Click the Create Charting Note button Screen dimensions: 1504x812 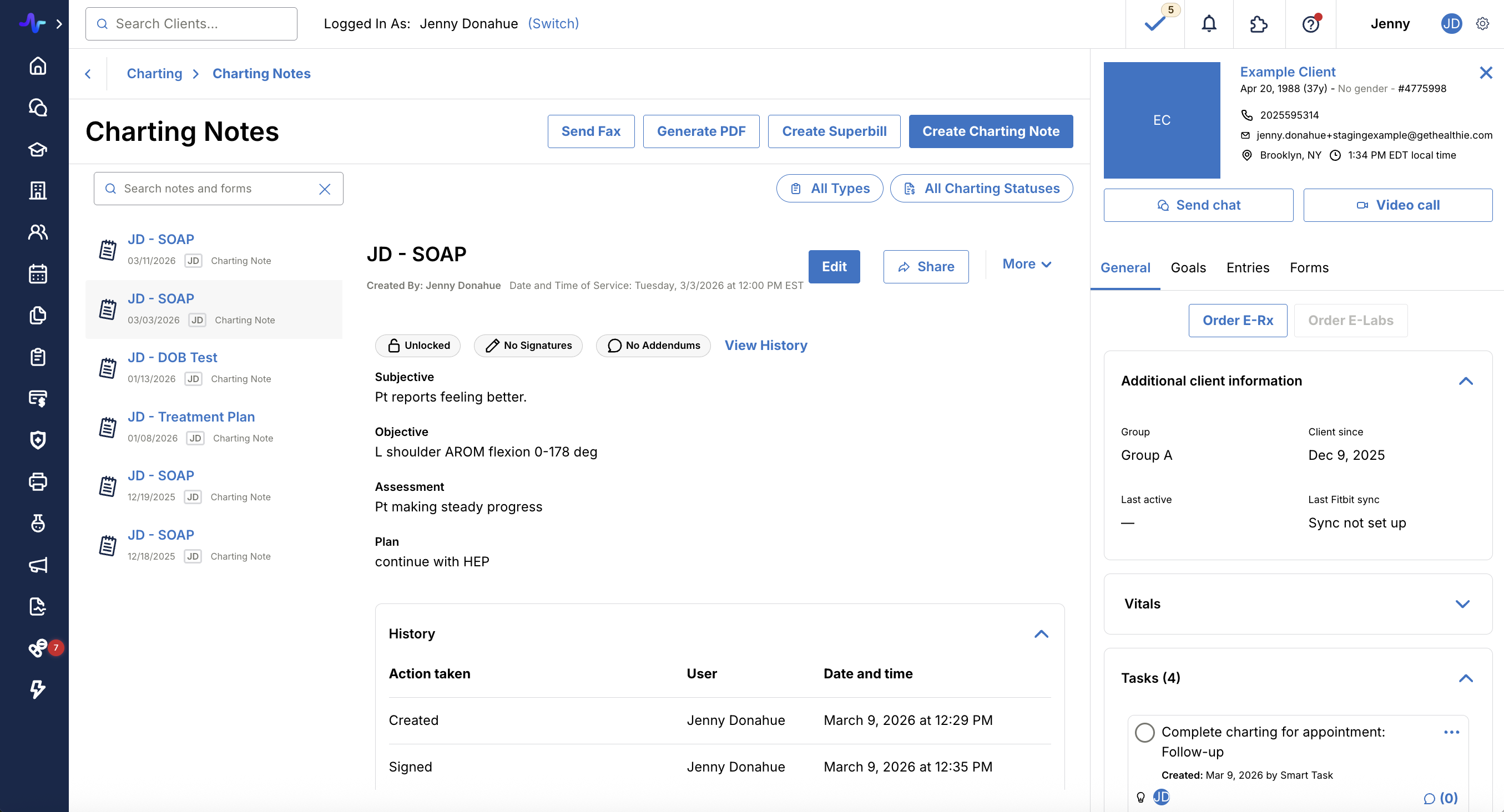(x=990, y=131)
